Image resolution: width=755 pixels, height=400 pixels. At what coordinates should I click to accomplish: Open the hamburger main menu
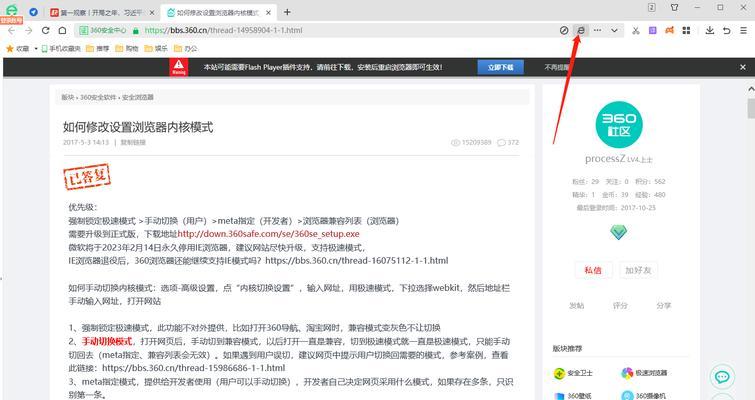pos(743,30)
